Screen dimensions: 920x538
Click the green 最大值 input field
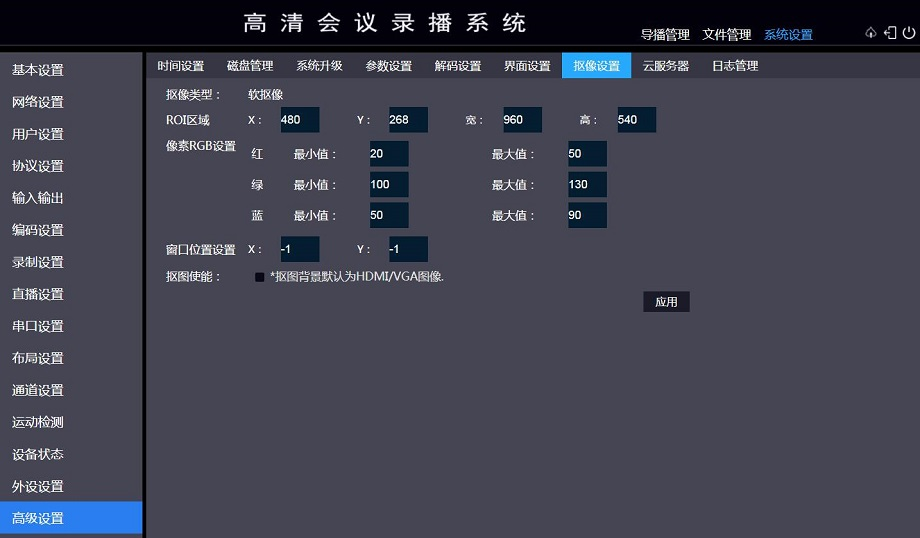(x=587, y=185)
